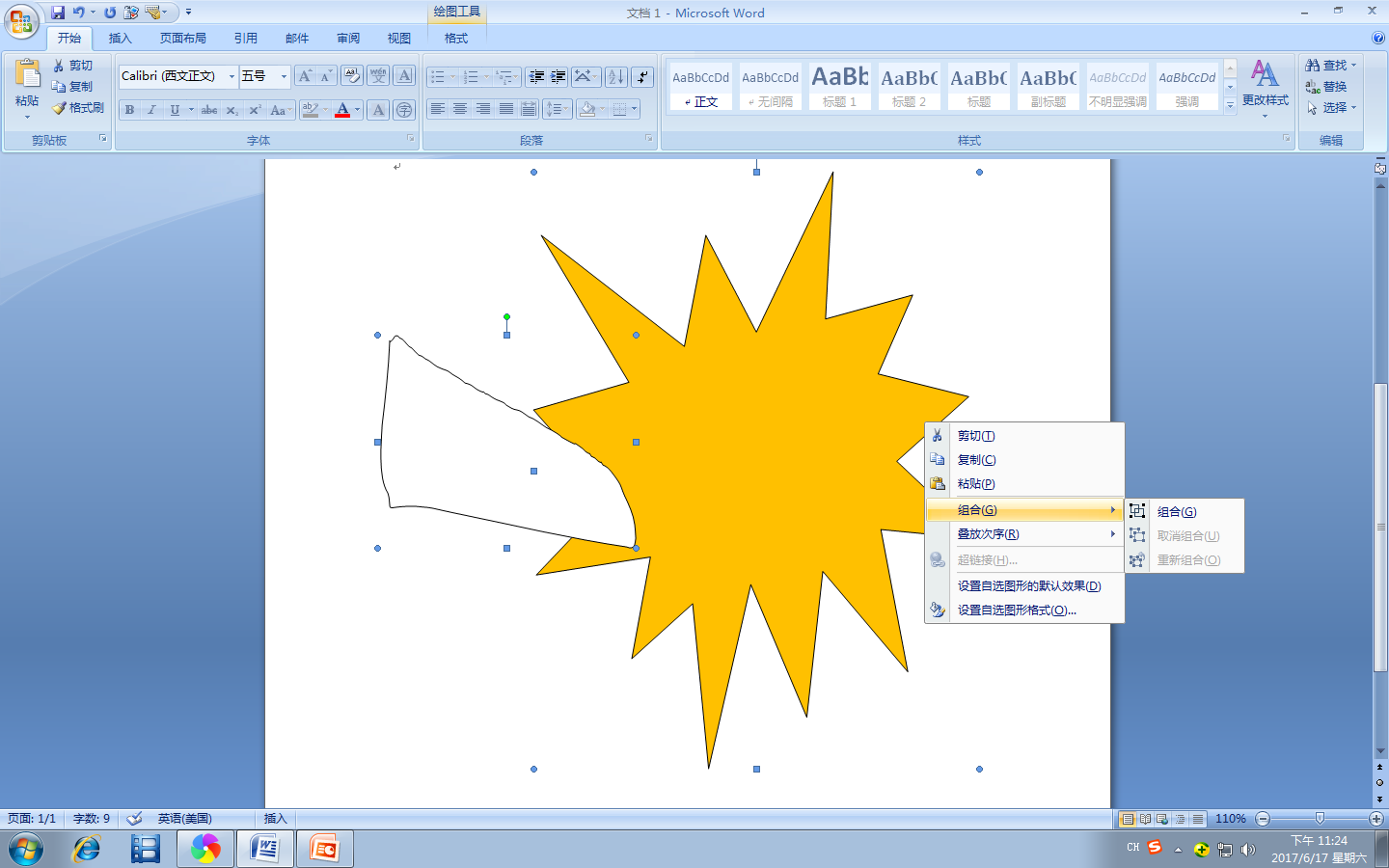This screenshot has height=868, width=1389.
Task: Open the Paragraph dialog launcher
Action: (x=649, y=139)
